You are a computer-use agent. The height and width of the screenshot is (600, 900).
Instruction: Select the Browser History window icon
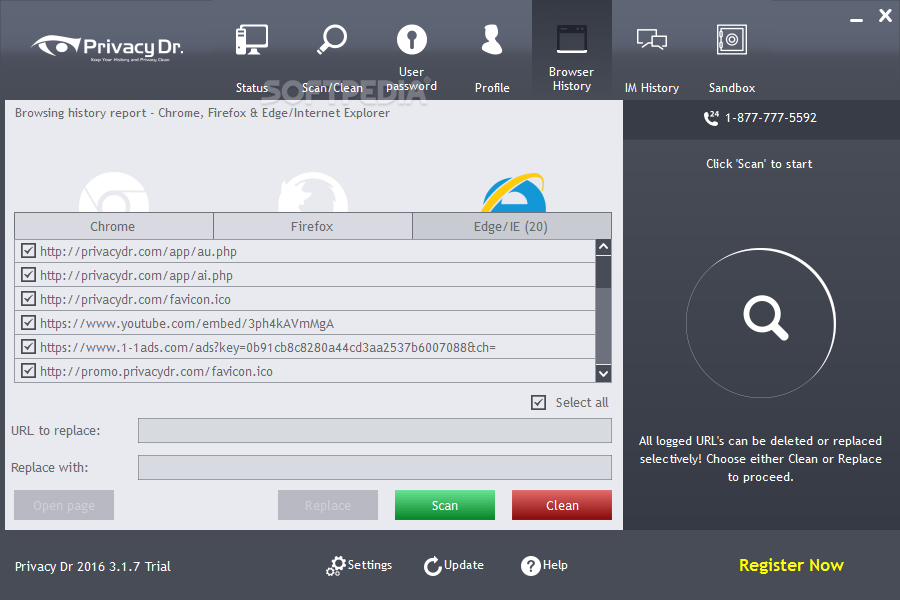tap(572, 39)
